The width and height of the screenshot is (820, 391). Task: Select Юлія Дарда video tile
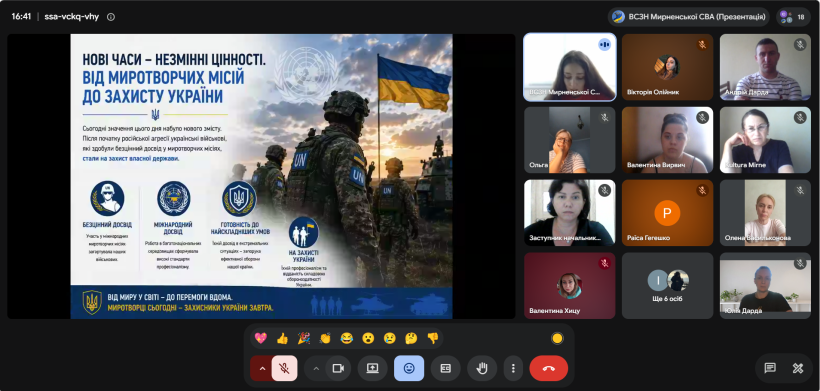[765, 286]
